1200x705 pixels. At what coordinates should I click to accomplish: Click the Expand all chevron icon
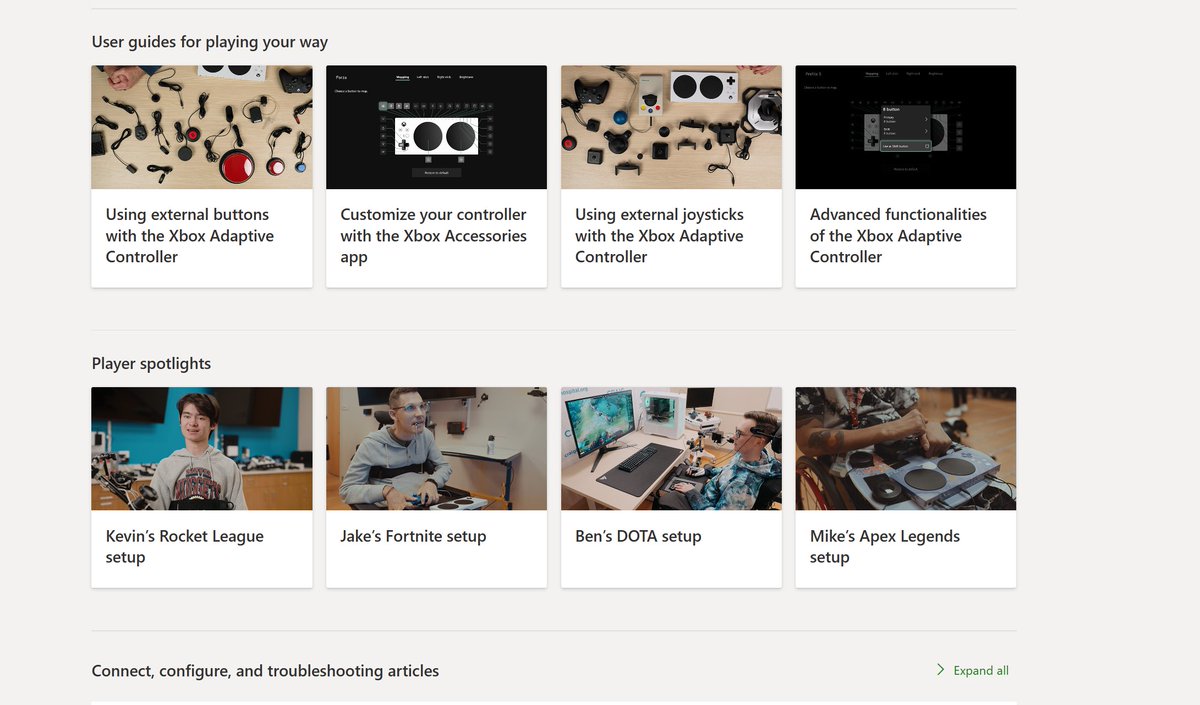pos(940,670)
